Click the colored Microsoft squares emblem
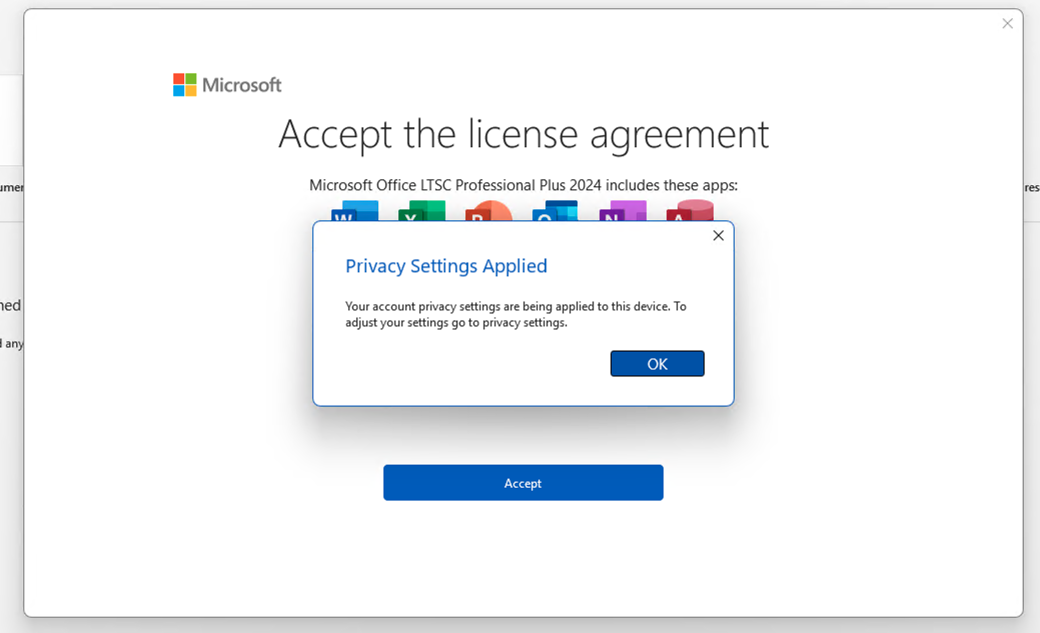This screenshot has height=633, width=1040. [184, 84]
